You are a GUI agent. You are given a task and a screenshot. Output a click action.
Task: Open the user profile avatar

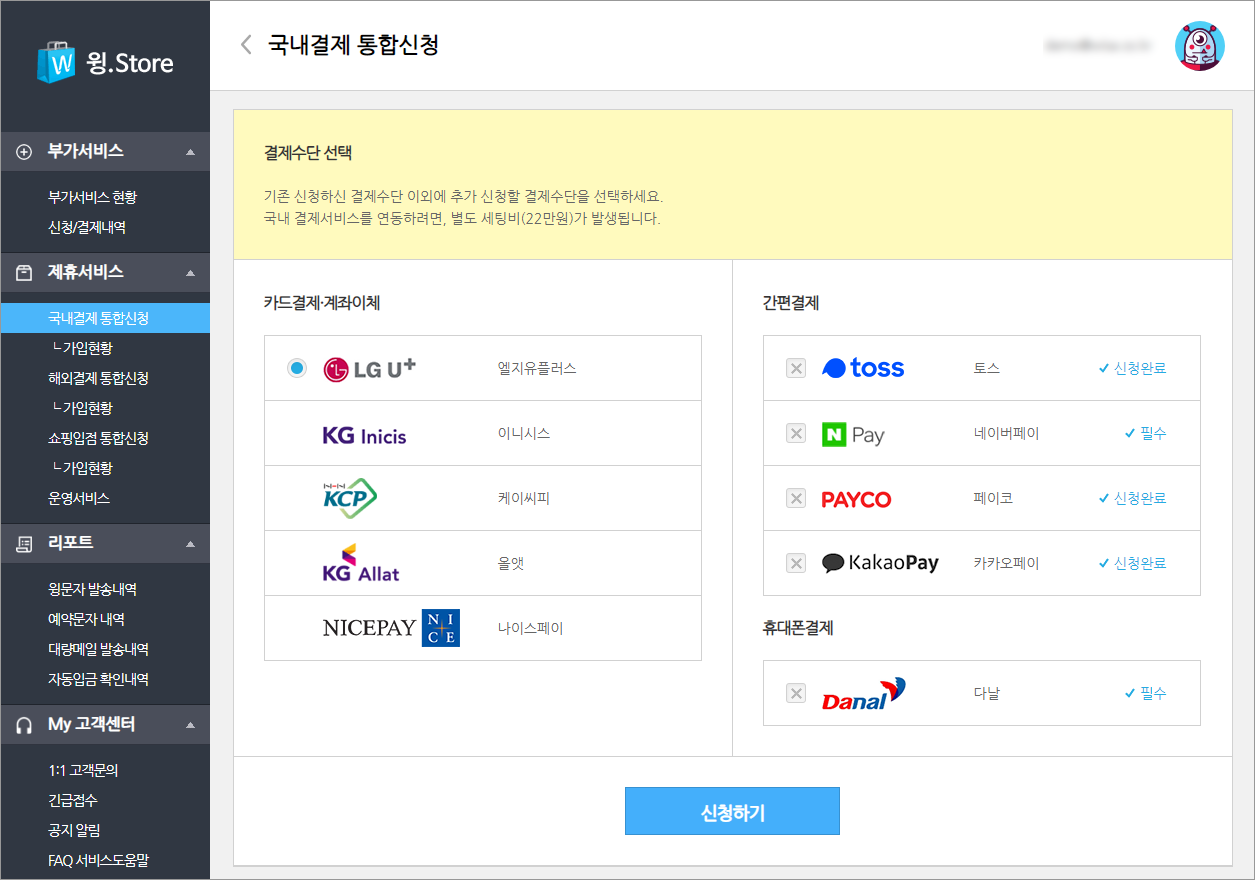1200,45
